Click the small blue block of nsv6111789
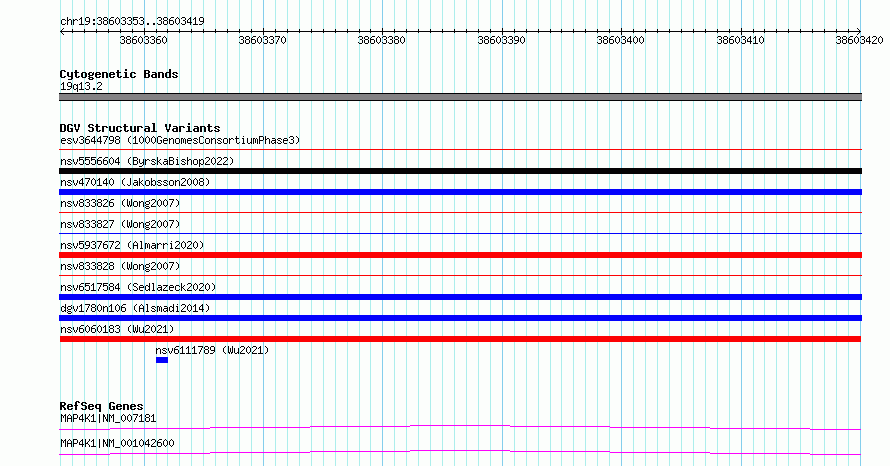The height and width of the screenshot is (466, 890). [x=162, y=360]
